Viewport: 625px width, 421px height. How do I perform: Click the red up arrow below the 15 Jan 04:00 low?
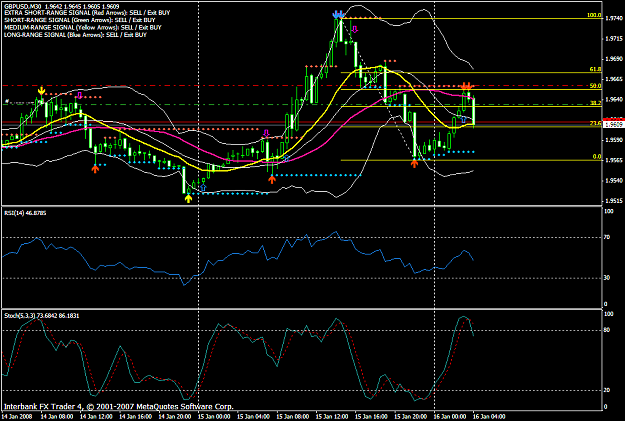point(272,179)
